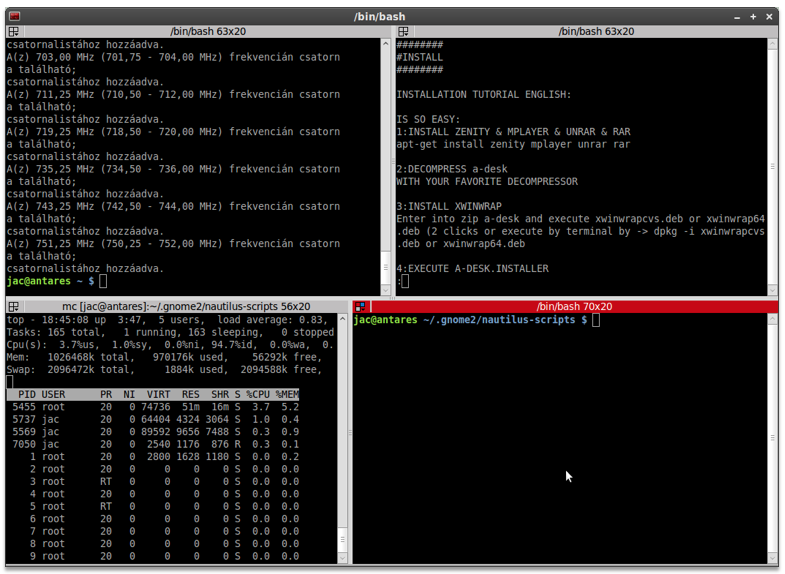Click the mc nautilus-scripts pane title bar

pos(186,306)
